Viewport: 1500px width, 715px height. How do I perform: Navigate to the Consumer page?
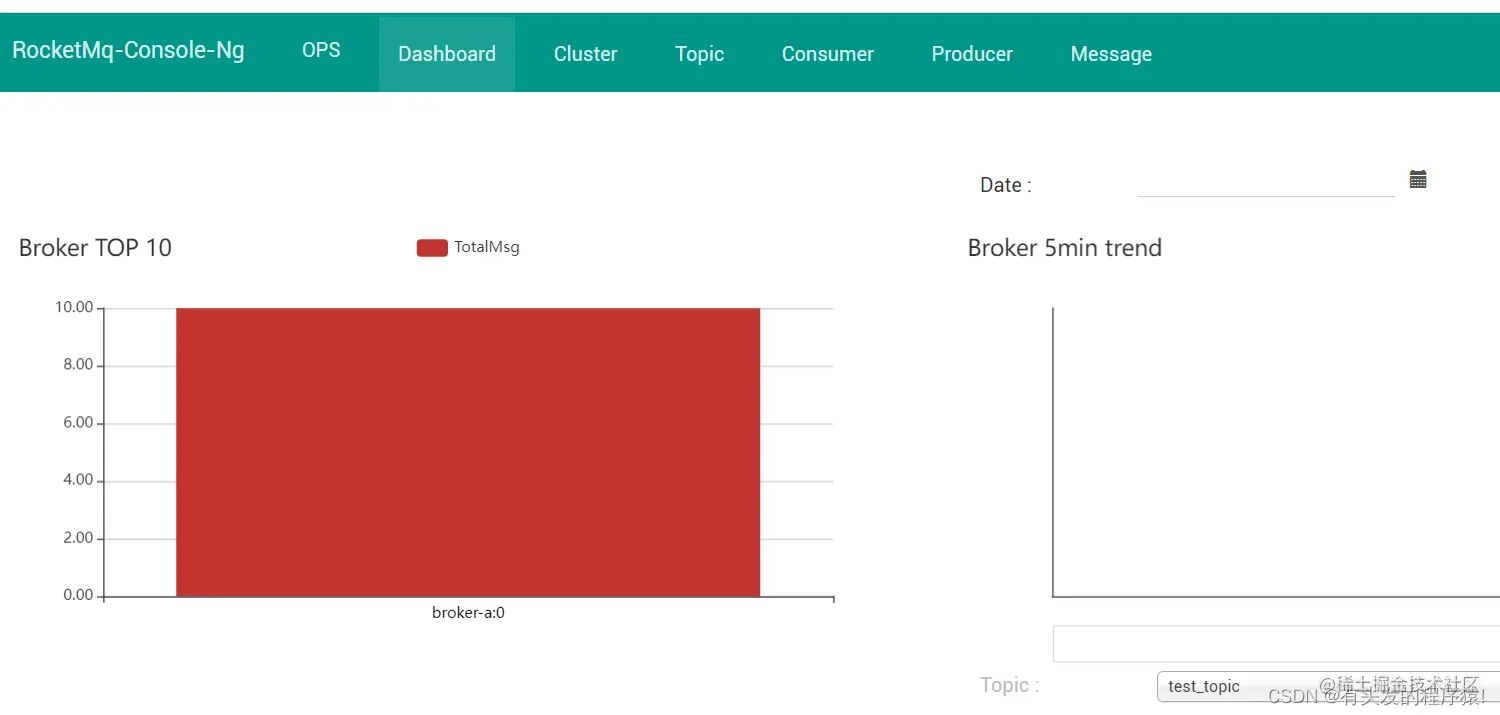(828, 54)
